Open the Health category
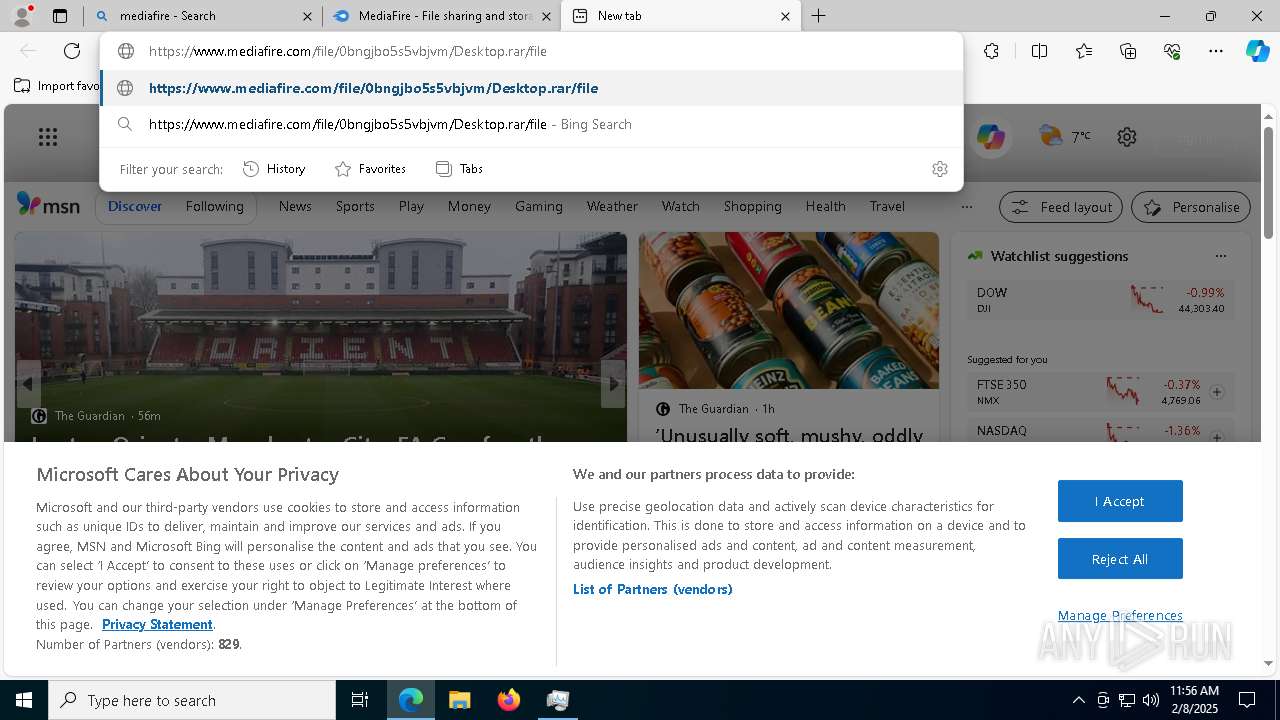This screenshot has height=720, width=1280. coord(825,206)
